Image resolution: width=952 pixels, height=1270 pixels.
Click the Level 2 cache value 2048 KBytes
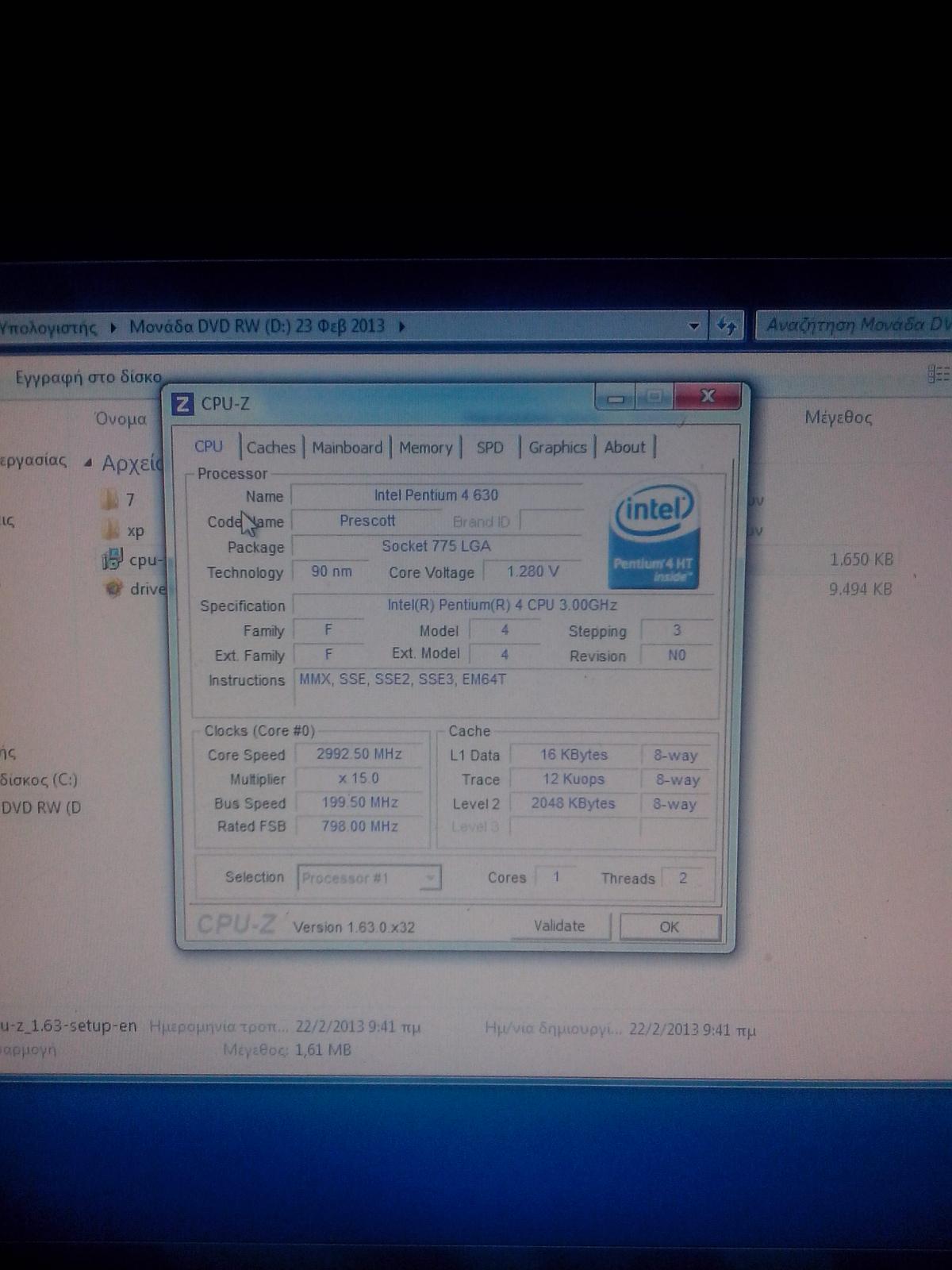(574, 803)
